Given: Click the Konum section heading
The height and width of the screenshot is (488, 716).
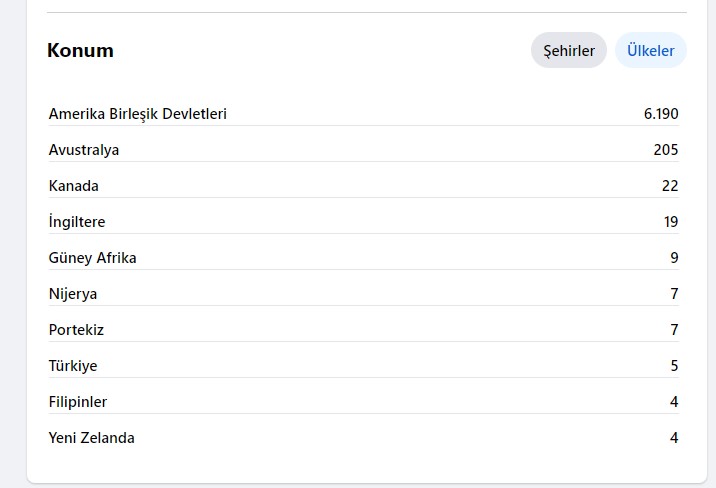Looking at the screenshot, I should point(80,50).
